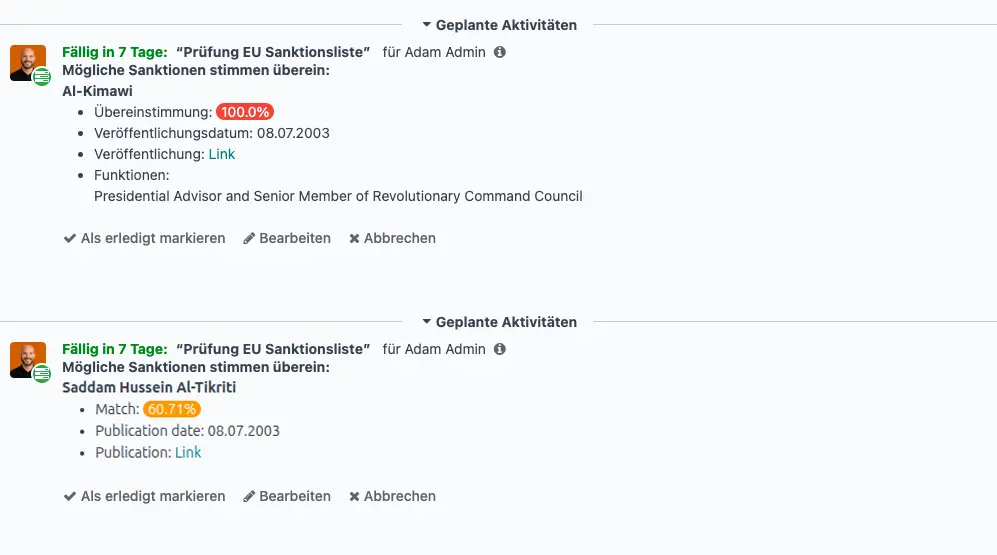Cancel the Al-Kimawi activity with Abbrechen
The image size is (997, 555).
(392, 239)
